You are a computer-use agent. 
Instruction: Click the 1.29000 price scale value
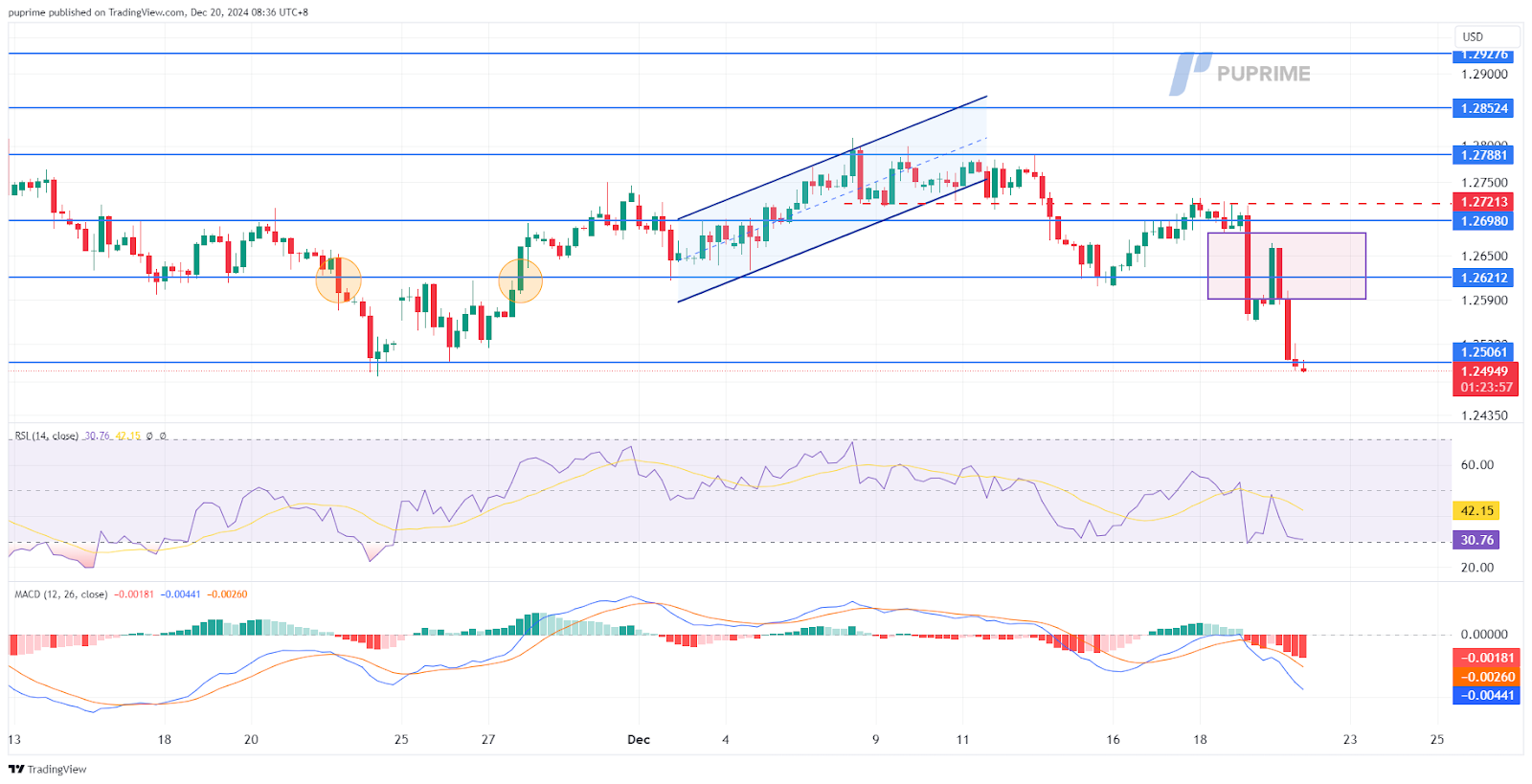click(1484, 74)
